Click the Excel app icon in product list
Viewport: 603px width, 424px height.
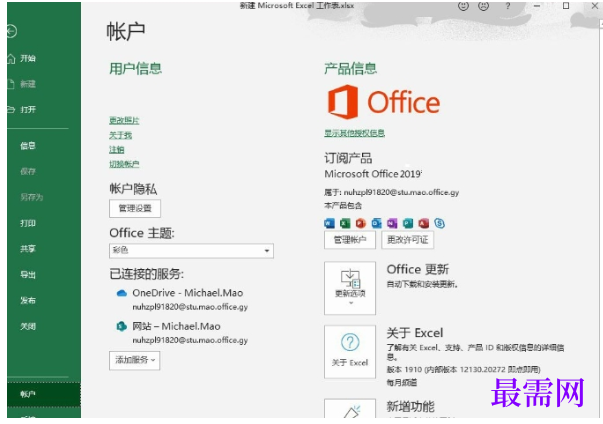coord(345,223)
